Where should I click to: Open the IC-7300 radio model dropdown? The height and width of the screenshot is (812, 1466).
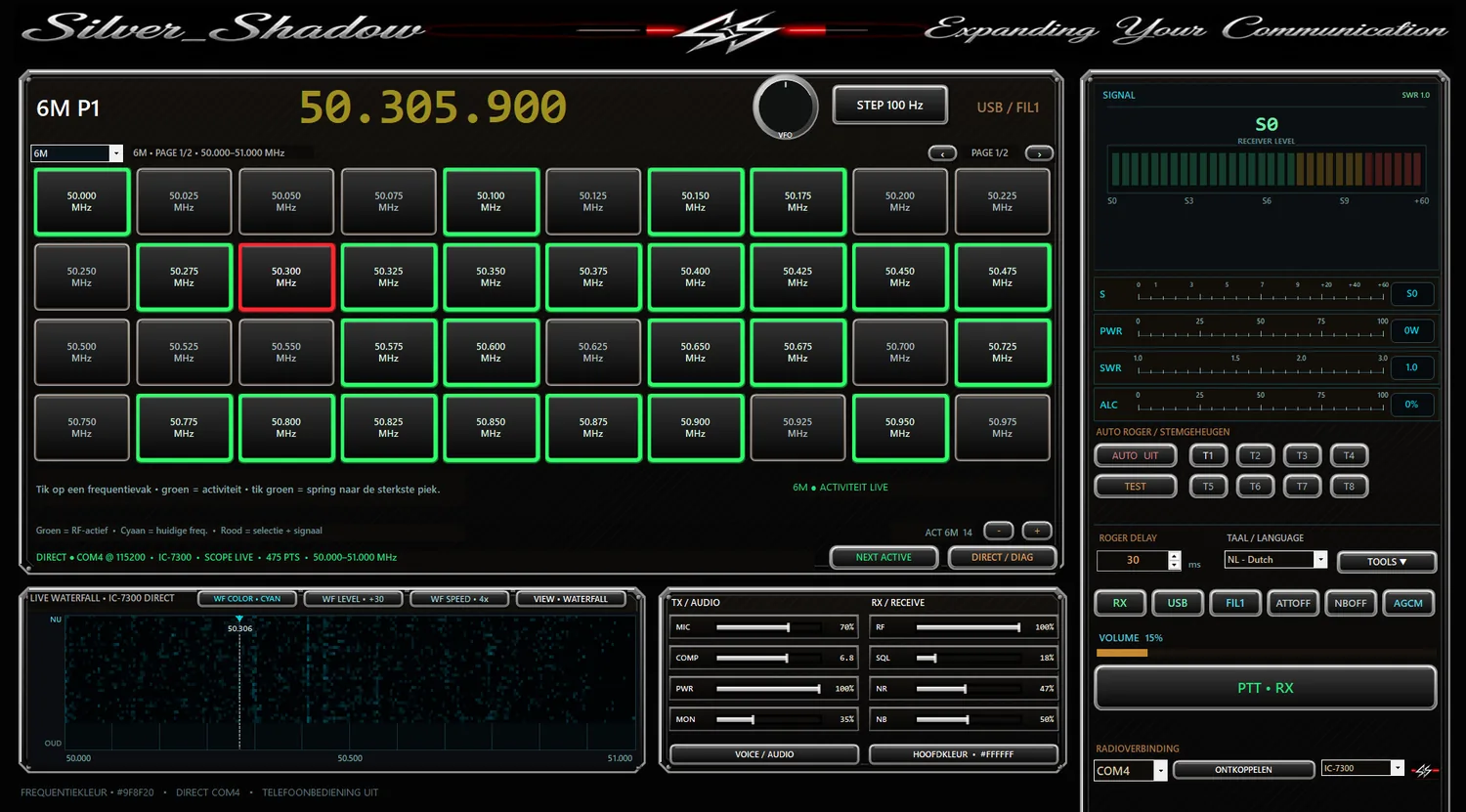click(1362, 768)
